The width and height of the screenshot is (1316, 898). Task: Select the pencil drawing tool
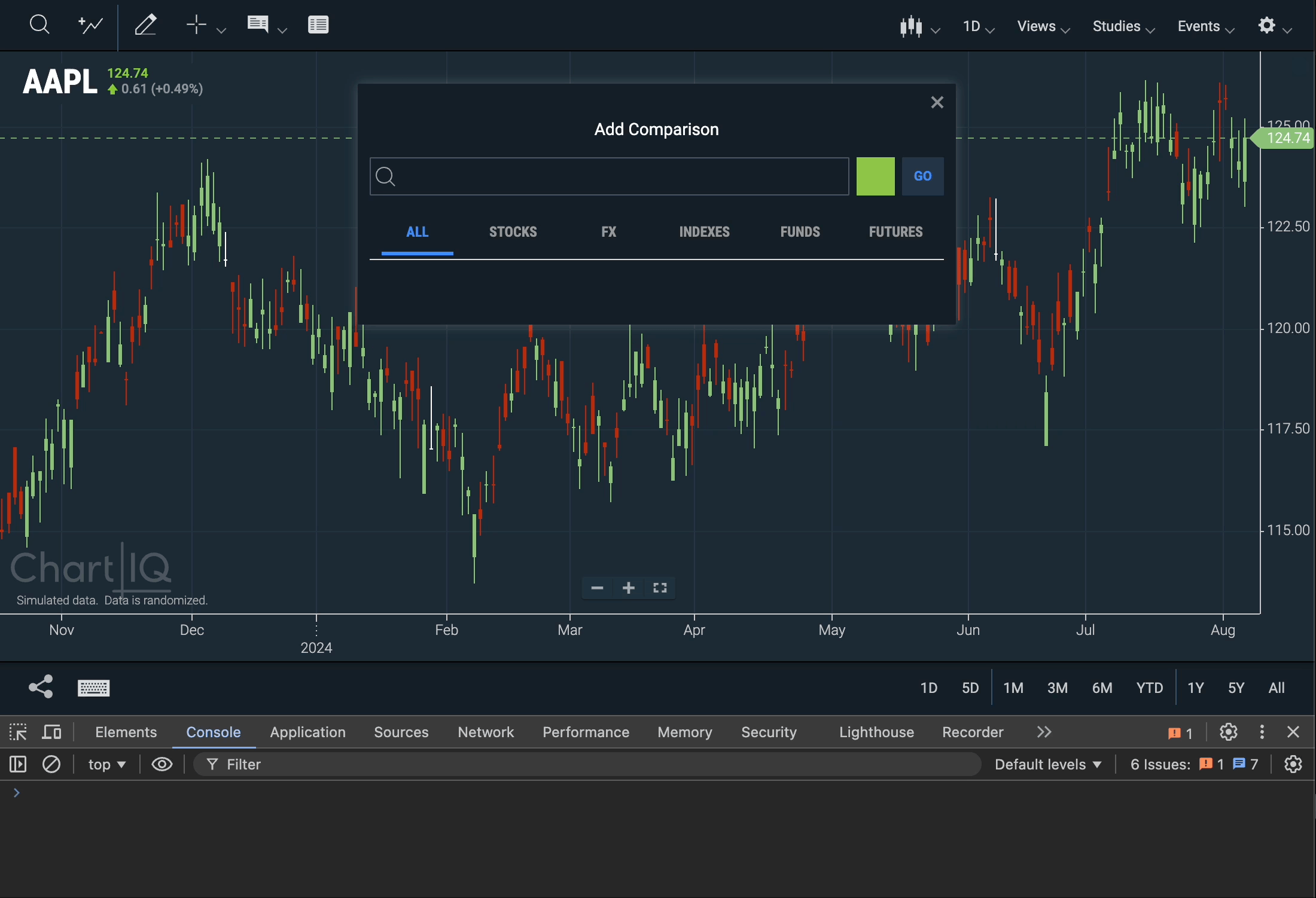point(145,25)
